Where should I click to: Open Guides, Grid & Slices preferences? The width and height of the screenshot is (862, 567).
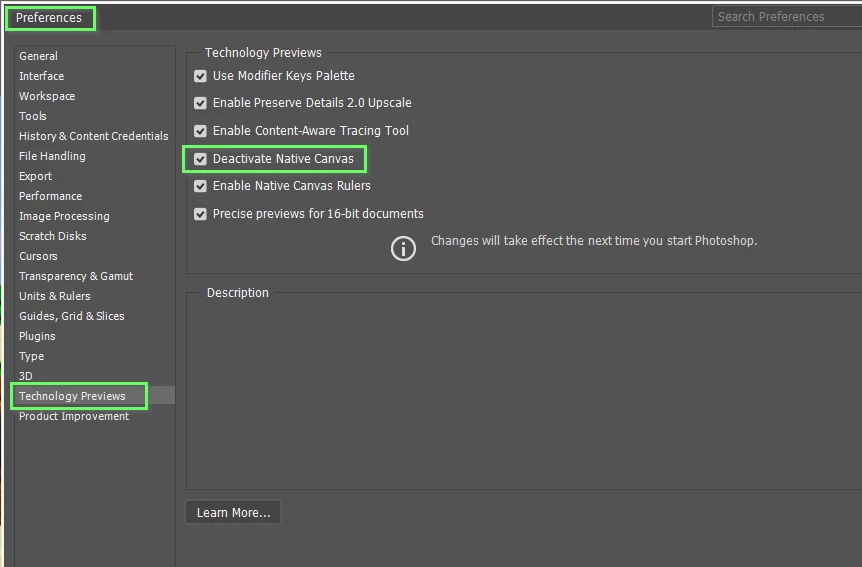pos(72,316)
